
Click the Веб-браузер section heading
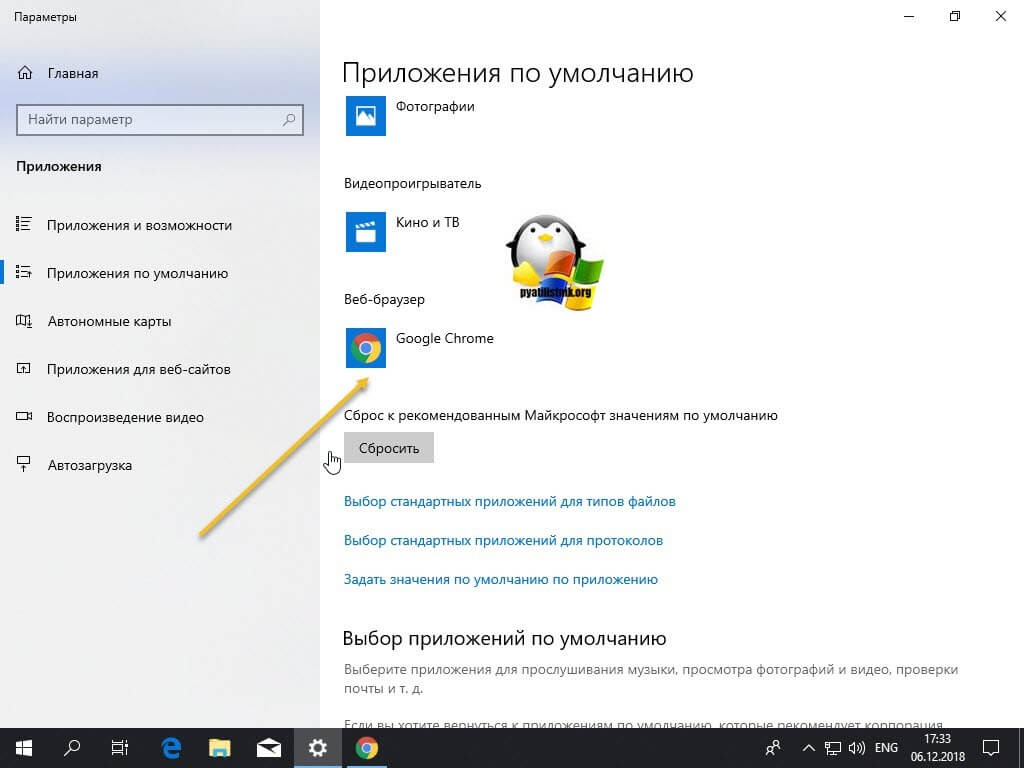384,299
